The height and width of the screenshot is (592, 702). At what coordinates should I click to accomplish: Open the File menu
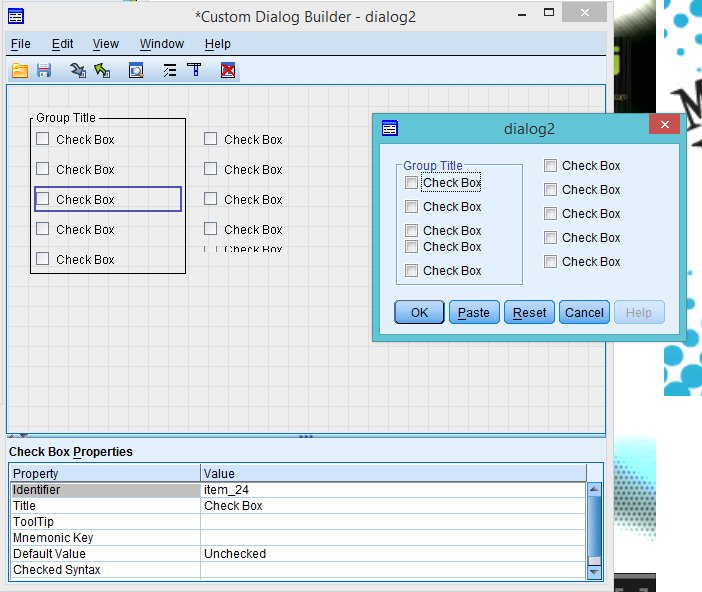point(20,44)
